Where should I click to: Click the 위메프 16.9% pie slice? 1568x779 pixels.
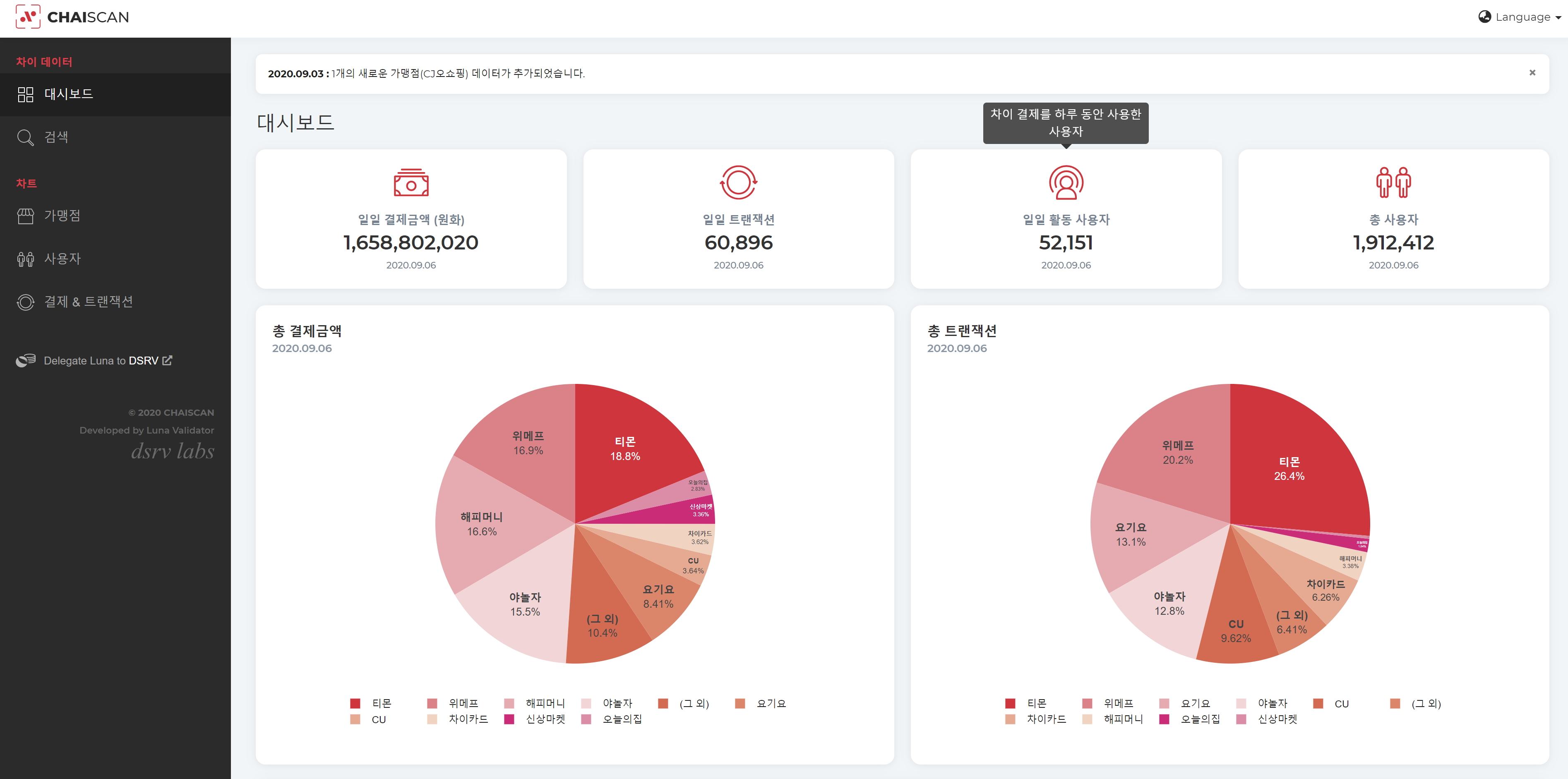(528, 443)
